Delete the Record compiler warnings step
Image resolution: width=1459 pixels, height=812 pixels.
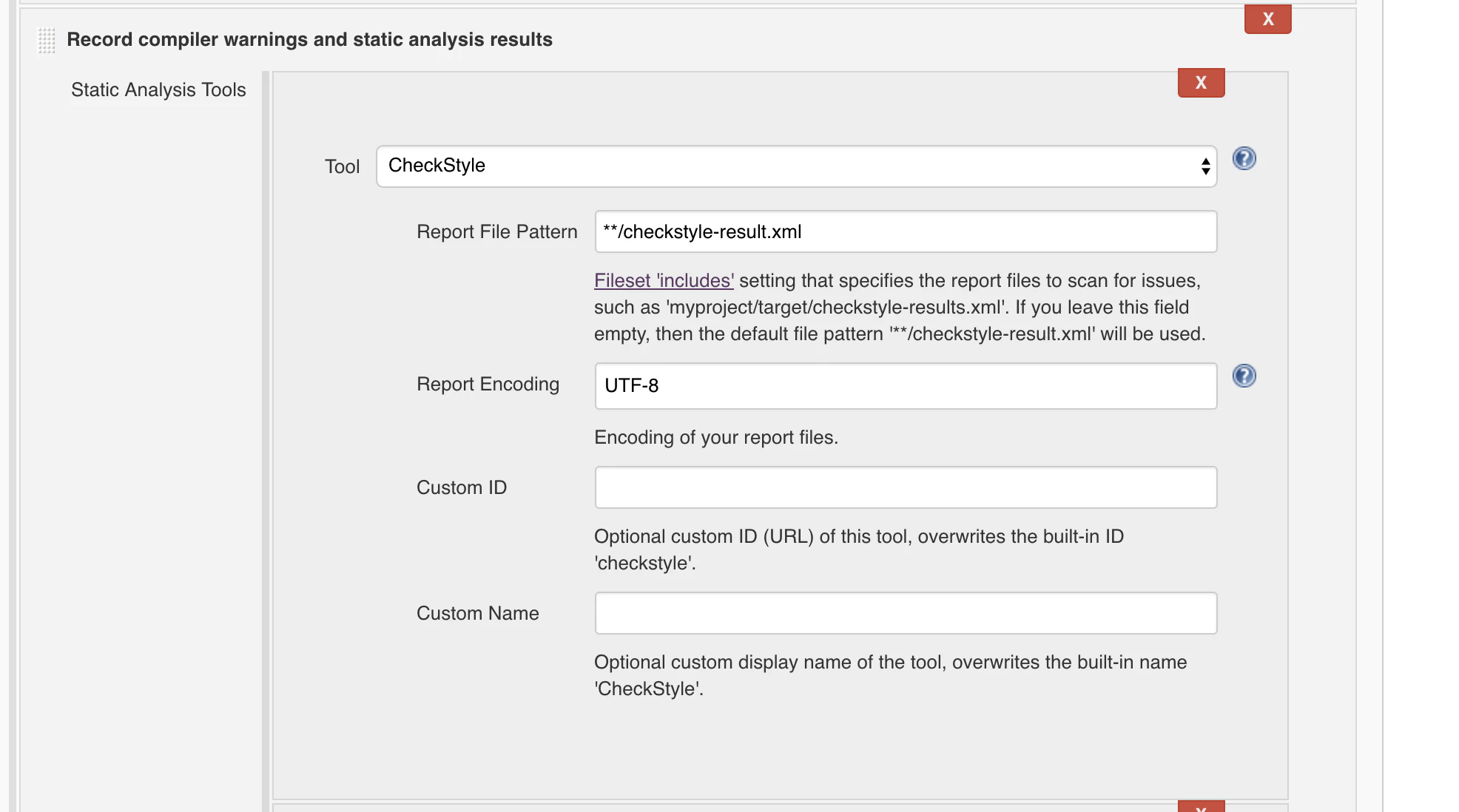pos(1267,19)
